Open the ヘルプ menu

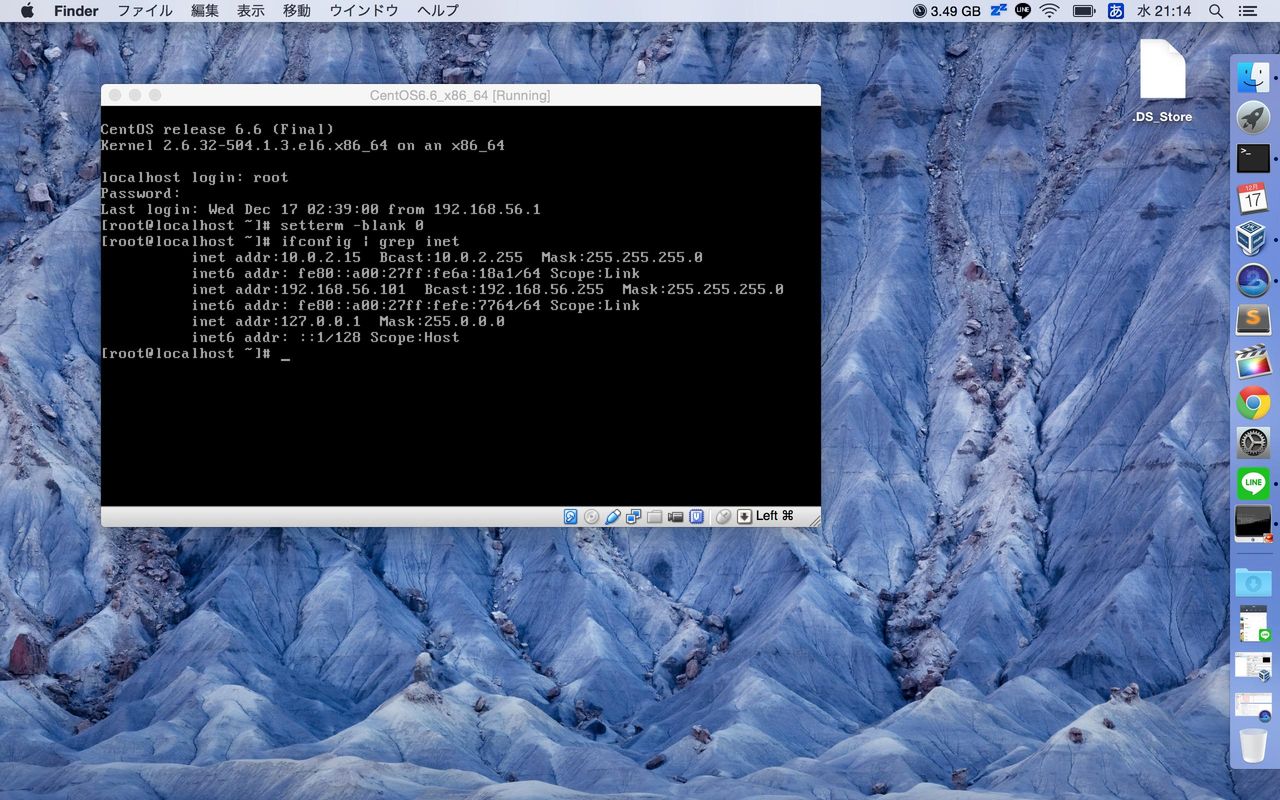tap(438, 11)
